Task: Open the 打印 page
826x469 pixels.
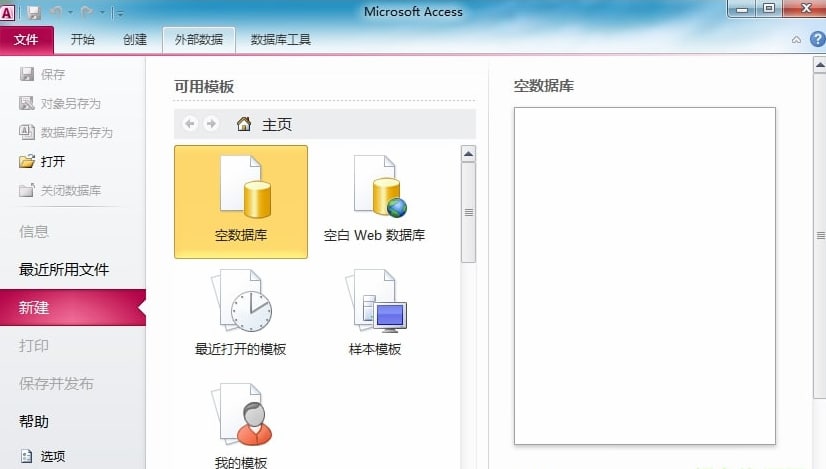Action: coord(34,346)
